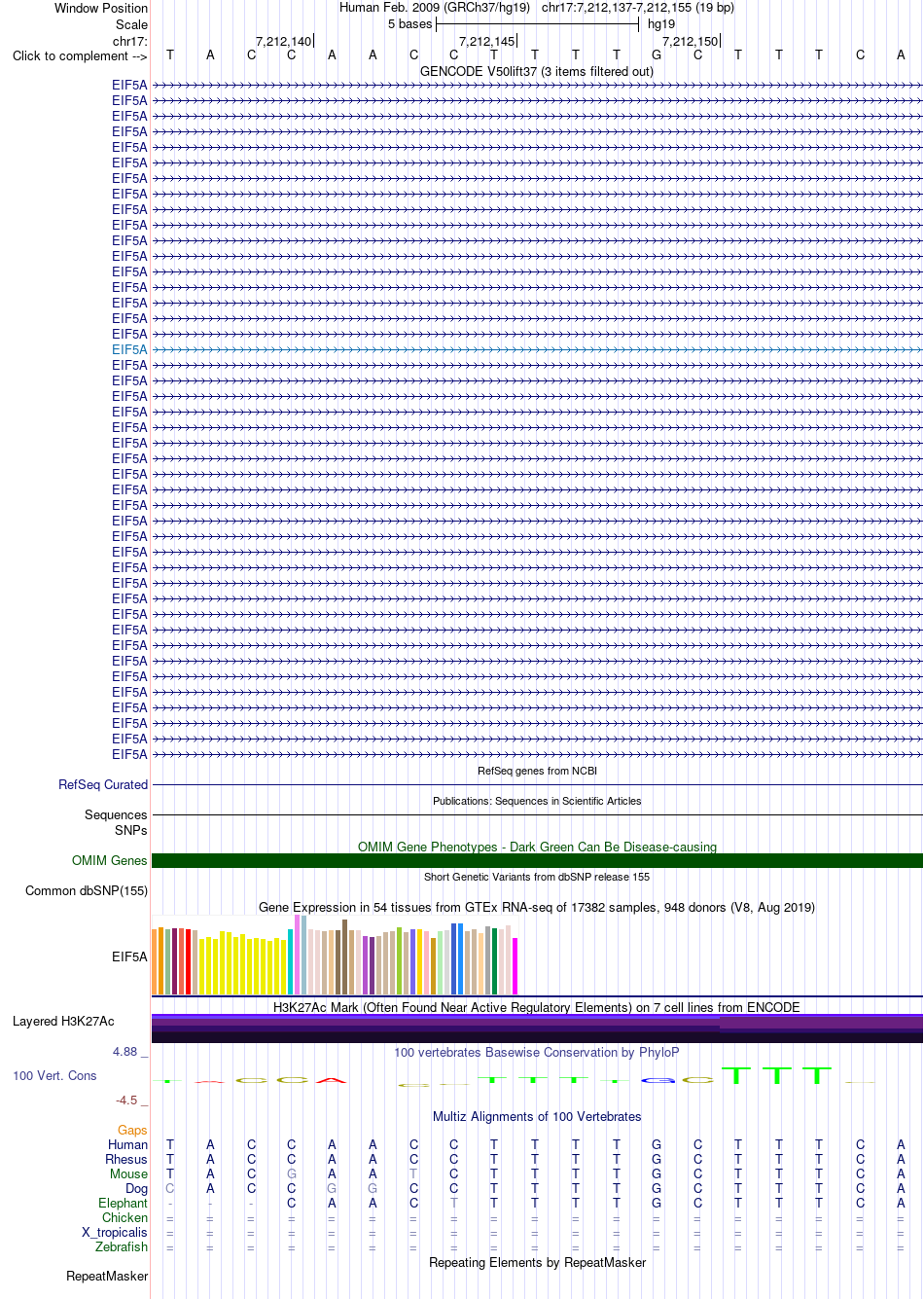Open the 'RefSeq Curated' track label

pyautogui.click(x=103, y=784)
